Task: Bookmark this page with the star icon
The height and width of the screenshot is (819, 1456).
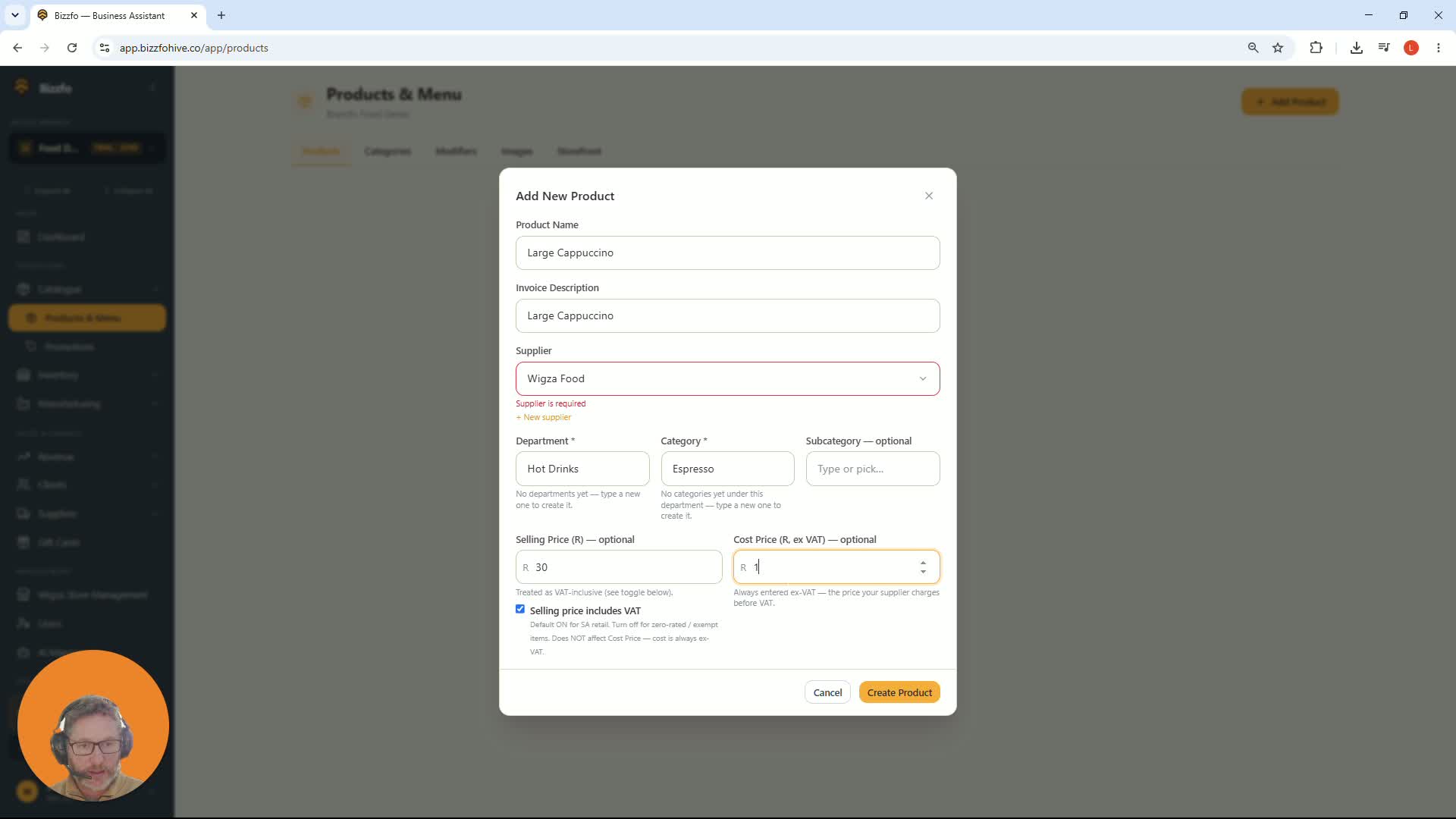Action: [1278, 48]
